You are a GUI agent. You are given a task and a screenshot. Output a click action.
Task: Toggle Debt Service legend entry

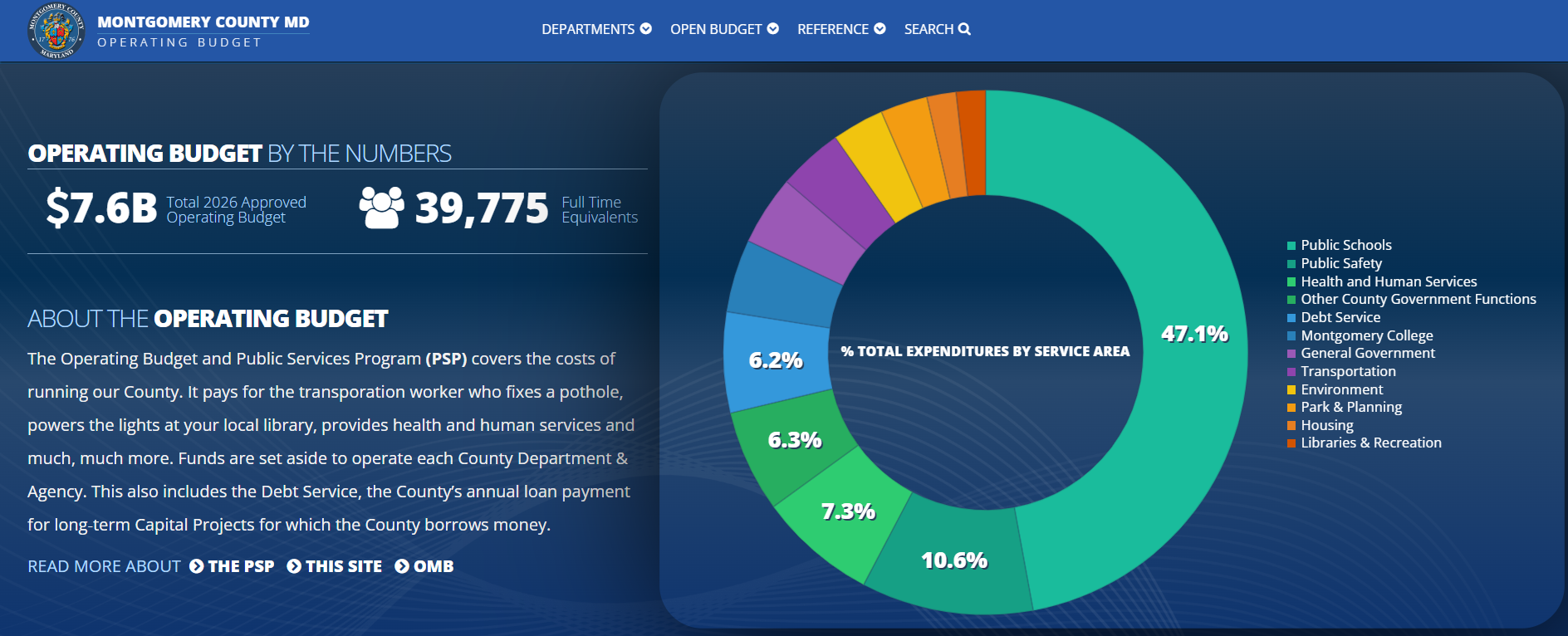click(1340, 317)
